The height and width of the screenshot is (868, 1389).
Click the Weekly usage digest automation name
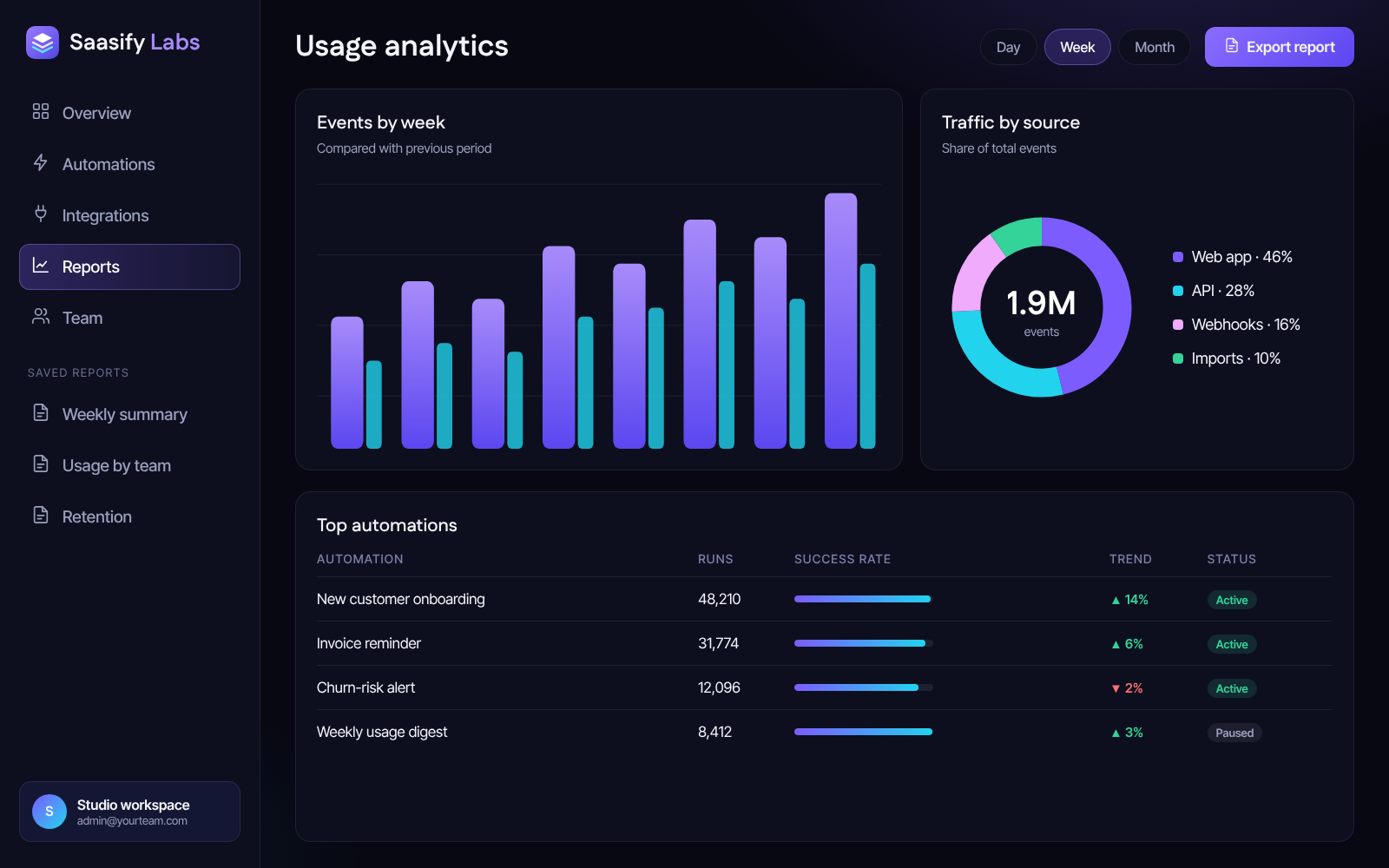pos(382,732)
